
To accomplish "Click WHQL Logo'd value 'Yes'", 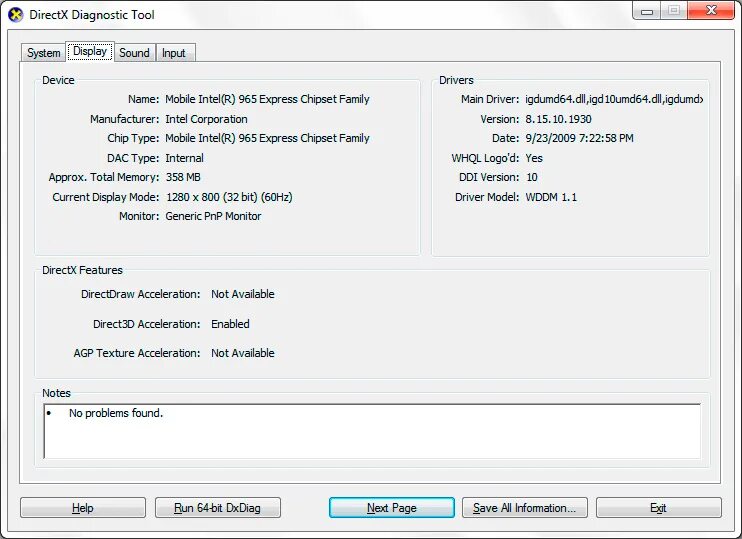I will pos(534,158).
